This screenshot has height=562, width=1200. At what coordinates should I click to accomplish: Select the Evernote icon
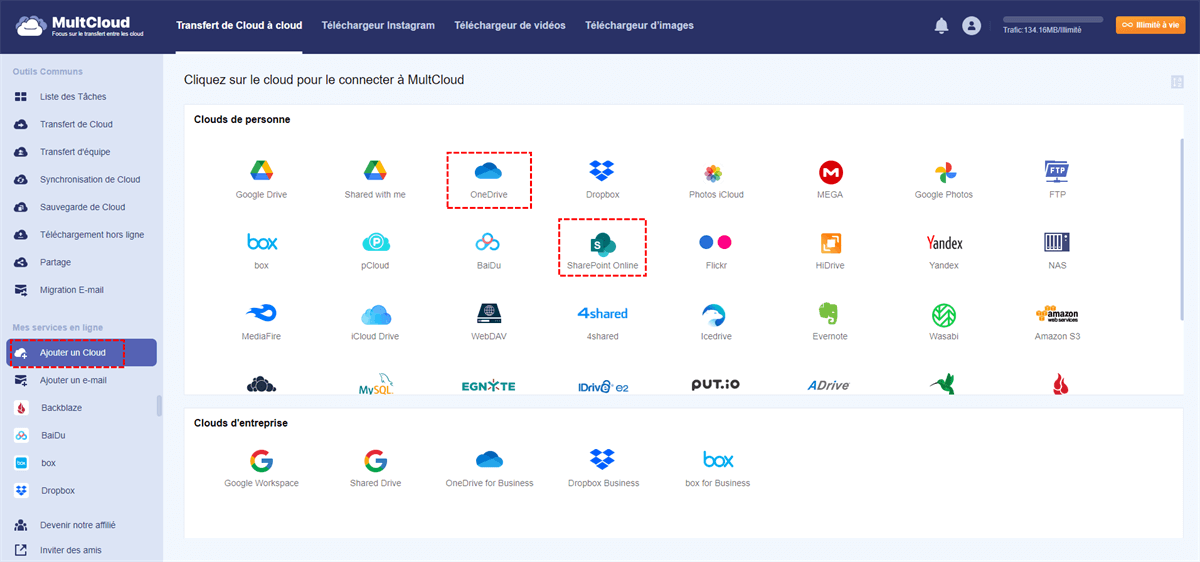(830, 313)
